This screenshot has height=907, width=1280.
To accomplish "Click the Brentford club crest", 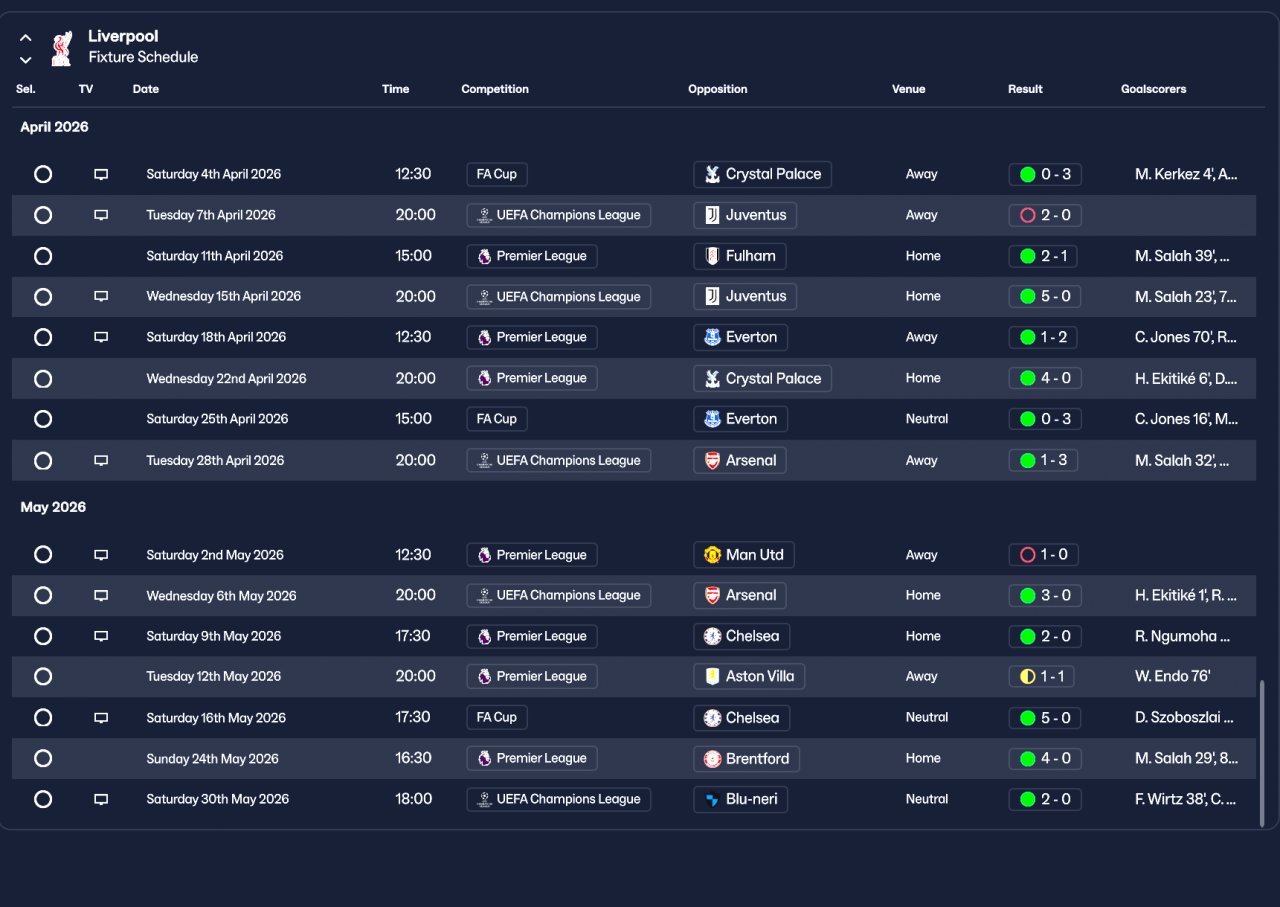I will point(712,758).
